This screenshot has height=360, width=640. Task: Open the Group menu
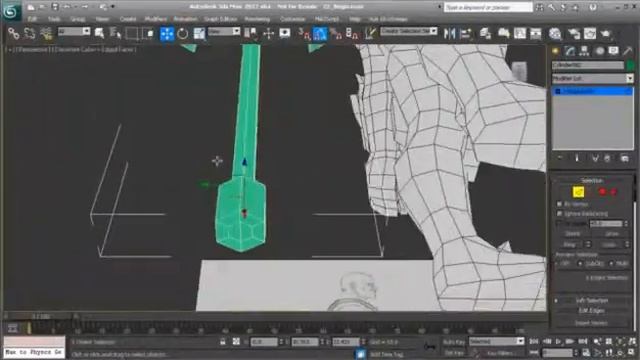(78, 19)
